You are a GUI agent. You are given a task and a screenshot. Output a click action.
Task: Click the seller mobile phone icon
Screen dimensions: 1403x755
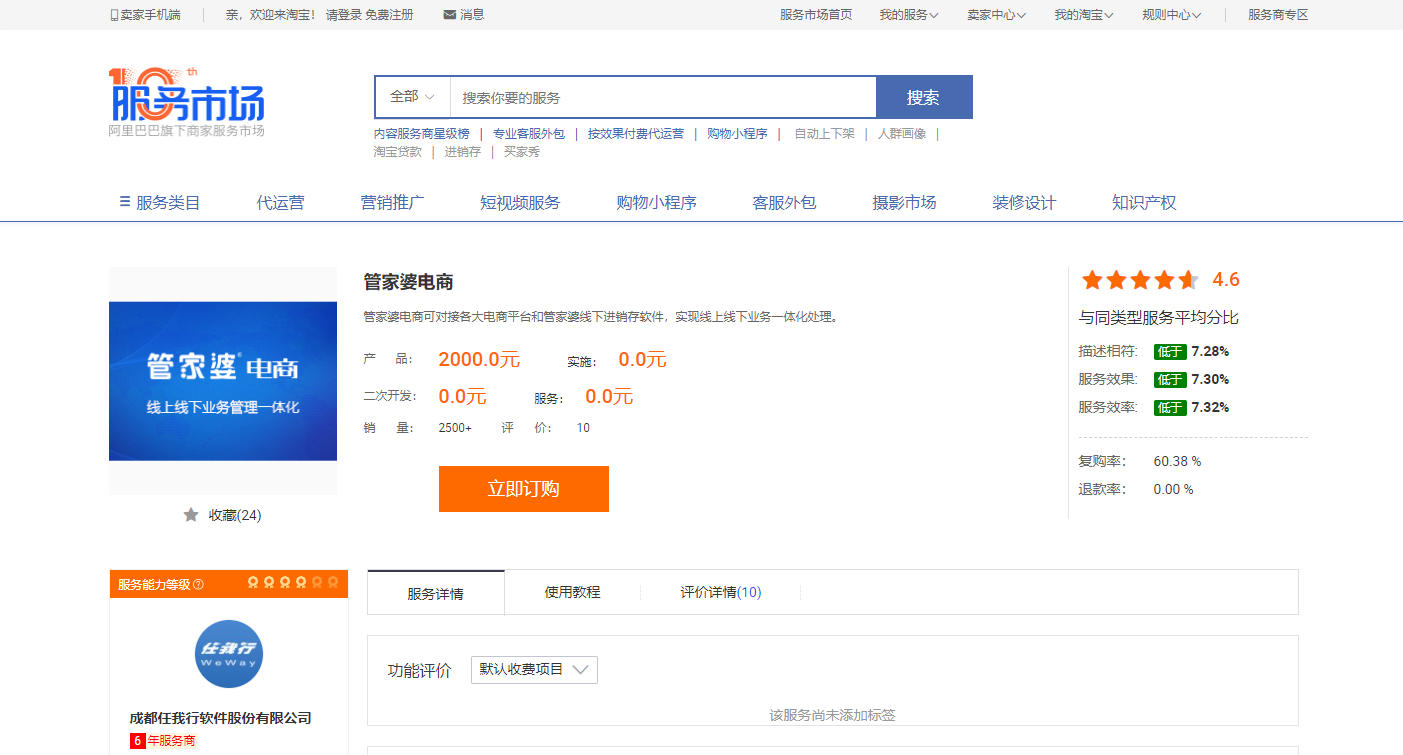[114, 15]
